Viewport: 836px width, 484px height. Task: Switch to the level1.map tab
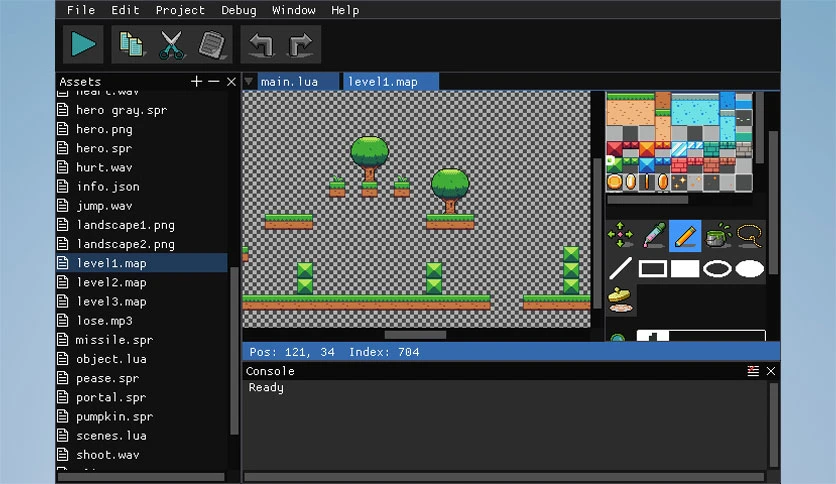(x=391, y=82)
